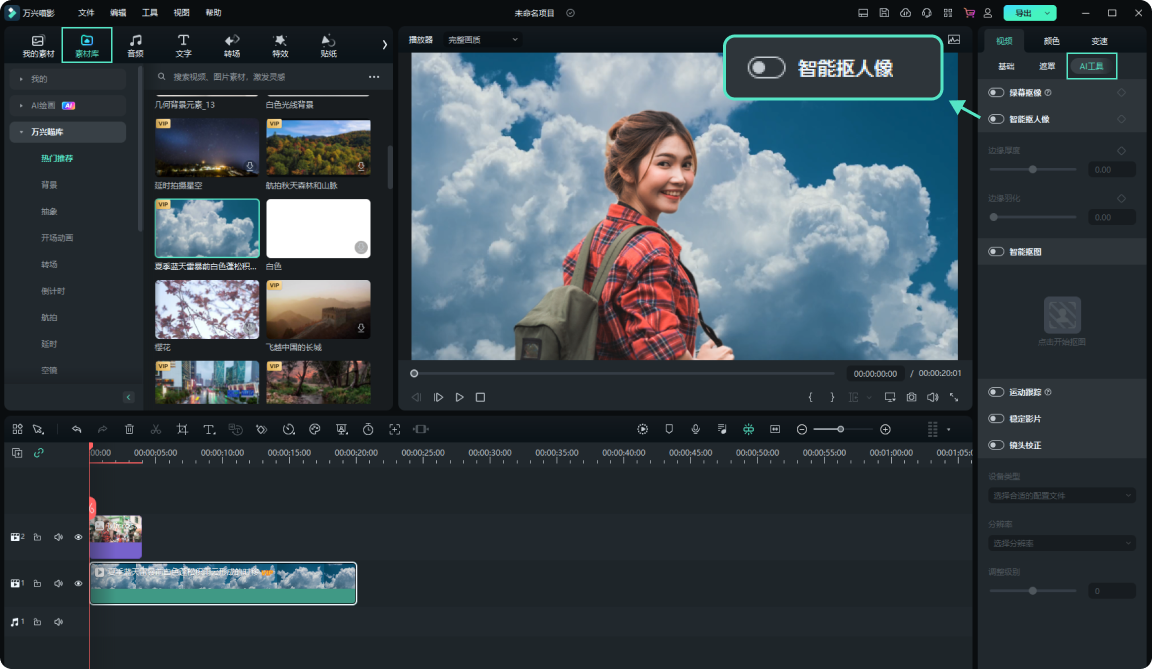1152x669 pixels.
Task: Enable the 稳定影片 toggle
Action: tap(996, 419)
